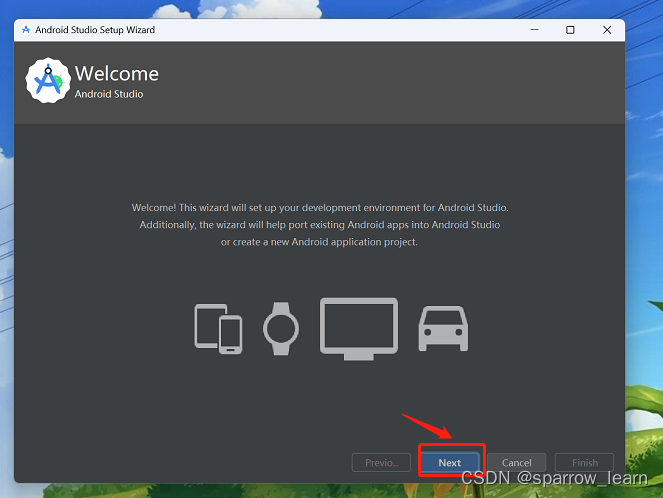
Task: Click the TV monitor icon
Action: tap(359, 329)
